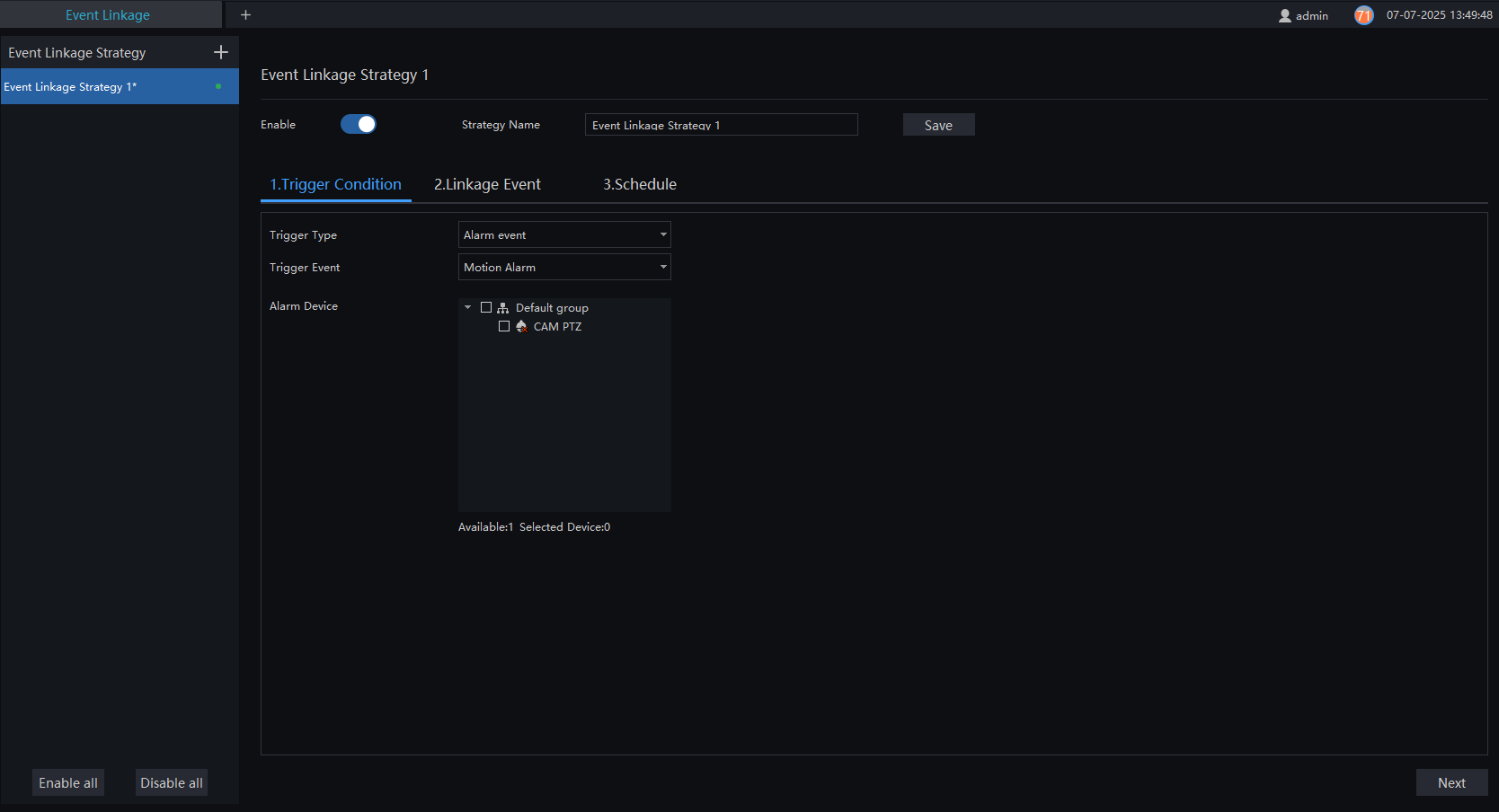Open the 3.Schedule tab
The height and width of the screenshot is (812, 1499).
[640, 184]
